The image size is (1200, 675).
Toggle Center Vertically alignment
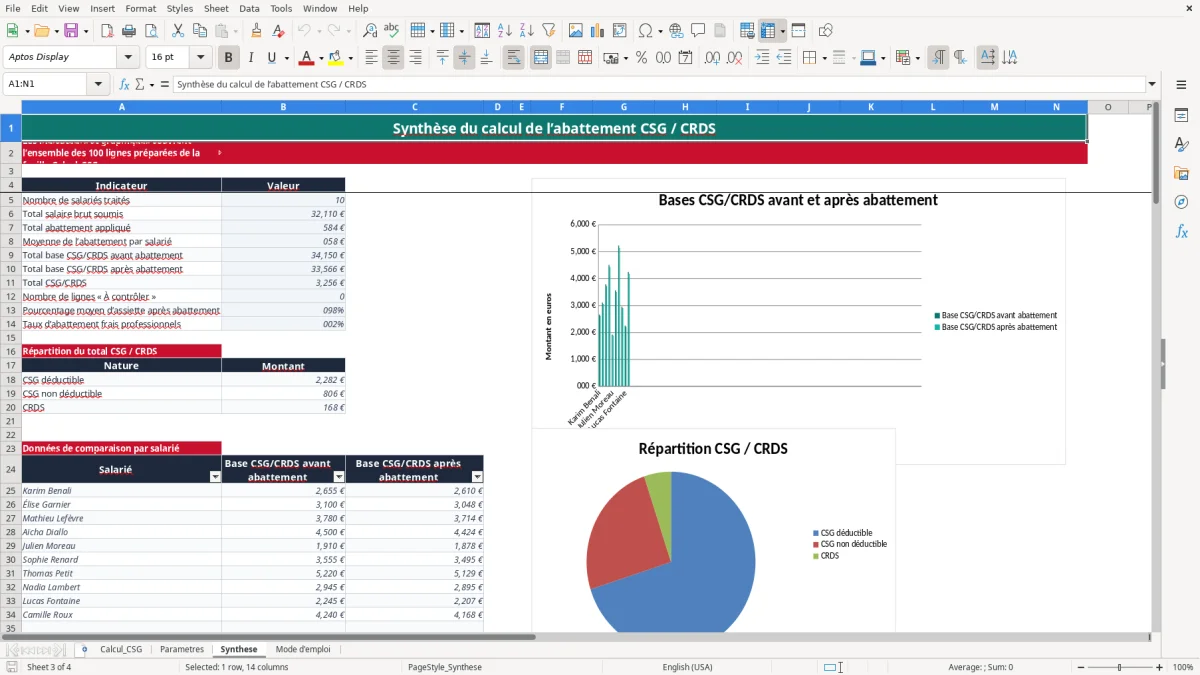pos(464,58)
